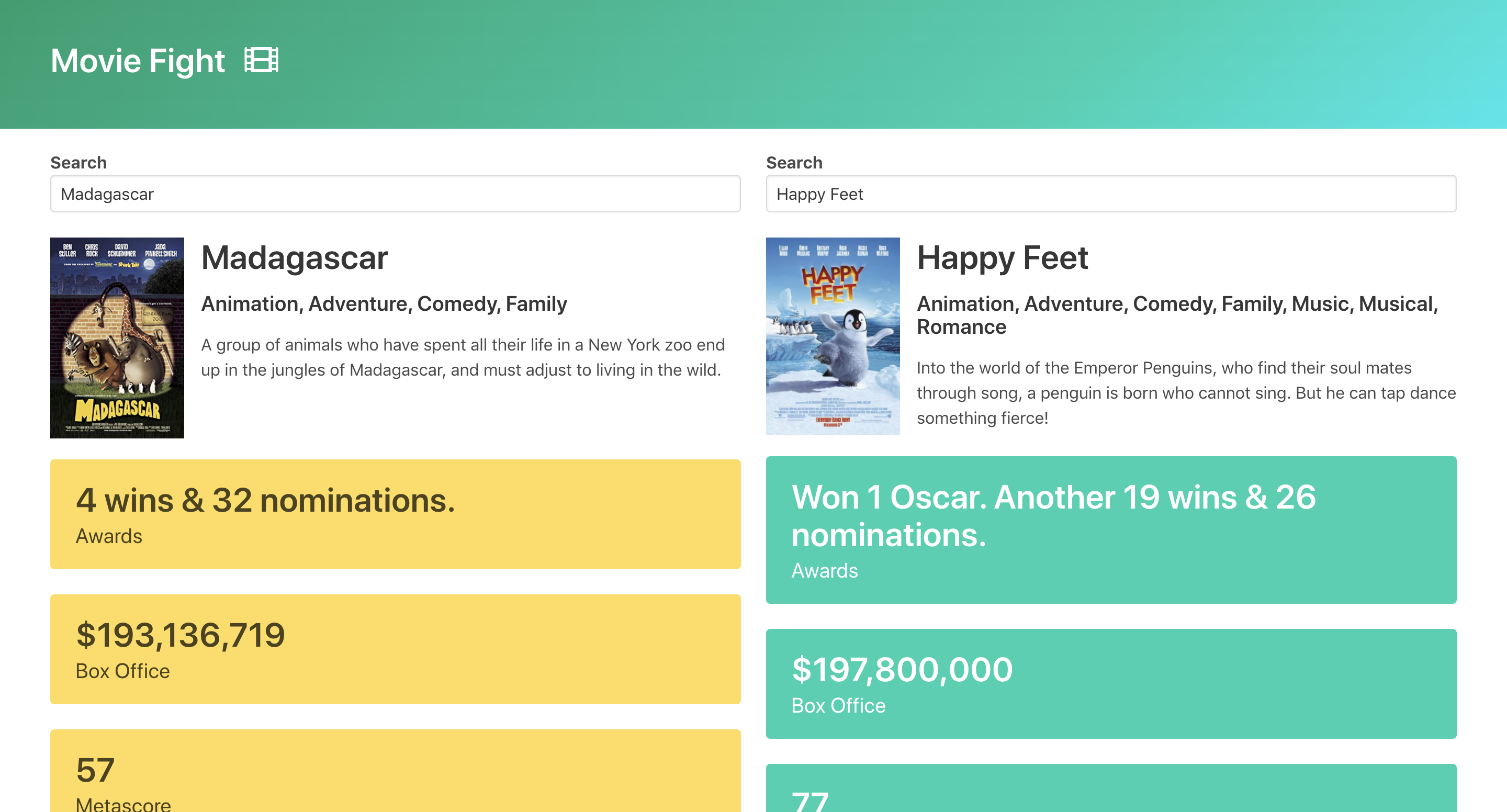This screenshot has width=1507, height=812.
Task: Click Madagascar's genre line text
Action: point(384,303)
